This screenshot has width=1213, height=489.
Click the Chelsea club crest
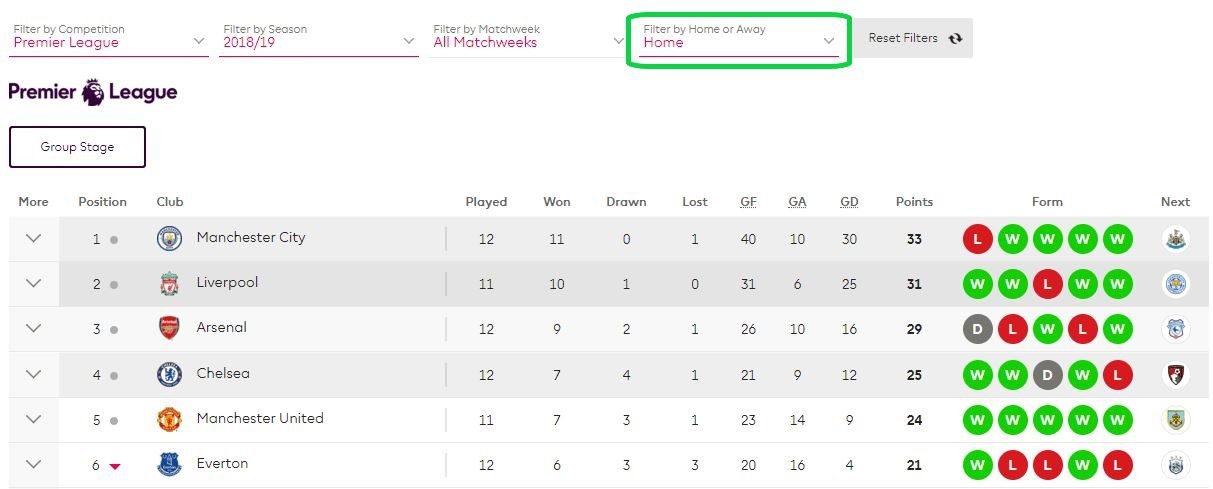coord(170,374)
